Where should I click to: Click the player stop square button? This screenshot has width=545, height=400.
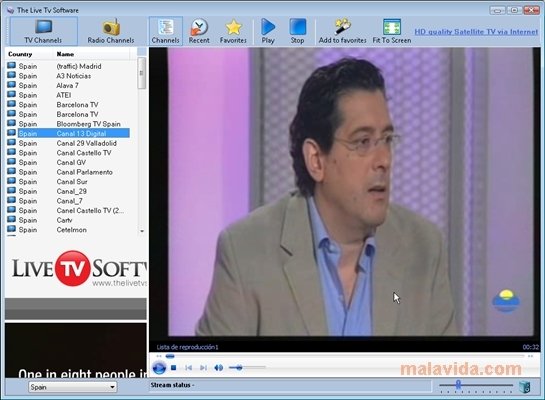tap(174, 367)
